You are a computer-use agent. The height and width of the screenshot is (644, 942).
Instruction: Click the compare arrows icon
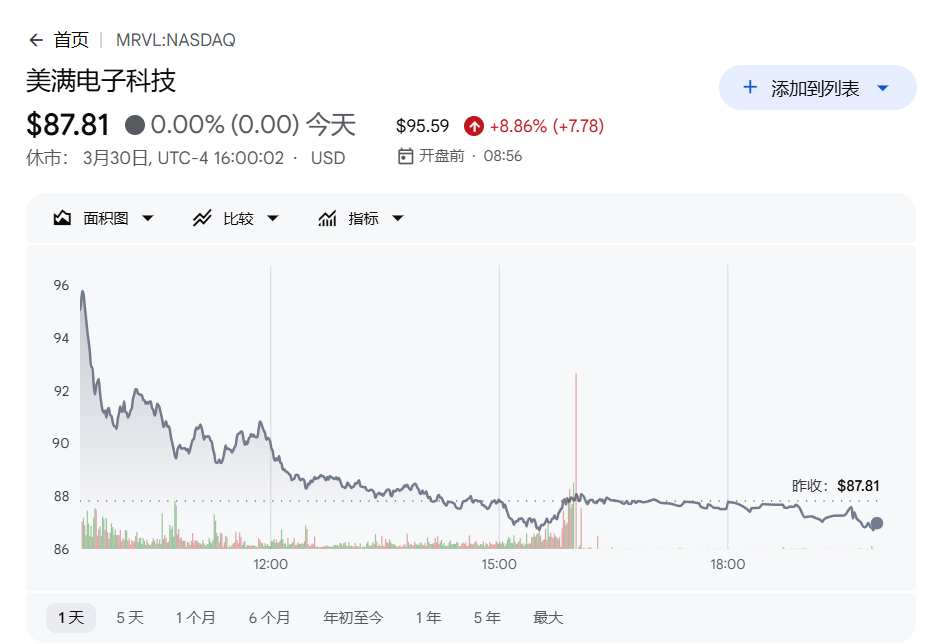tap(202, 218)
